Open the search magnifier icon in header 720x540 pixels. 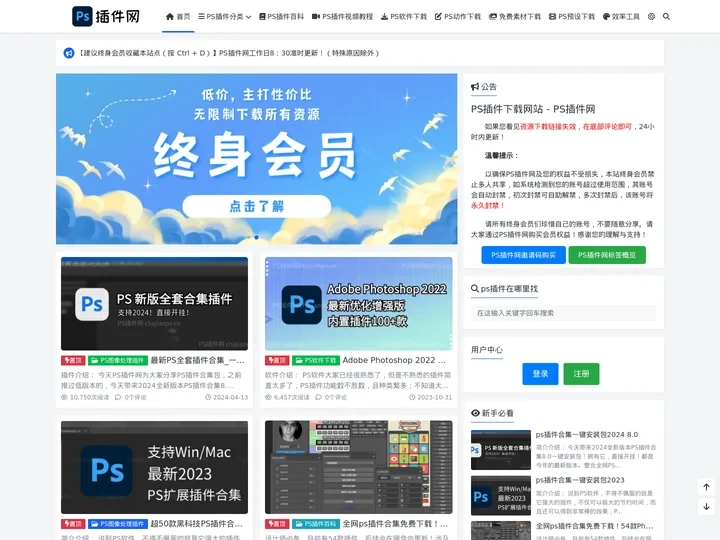[666, 17]
